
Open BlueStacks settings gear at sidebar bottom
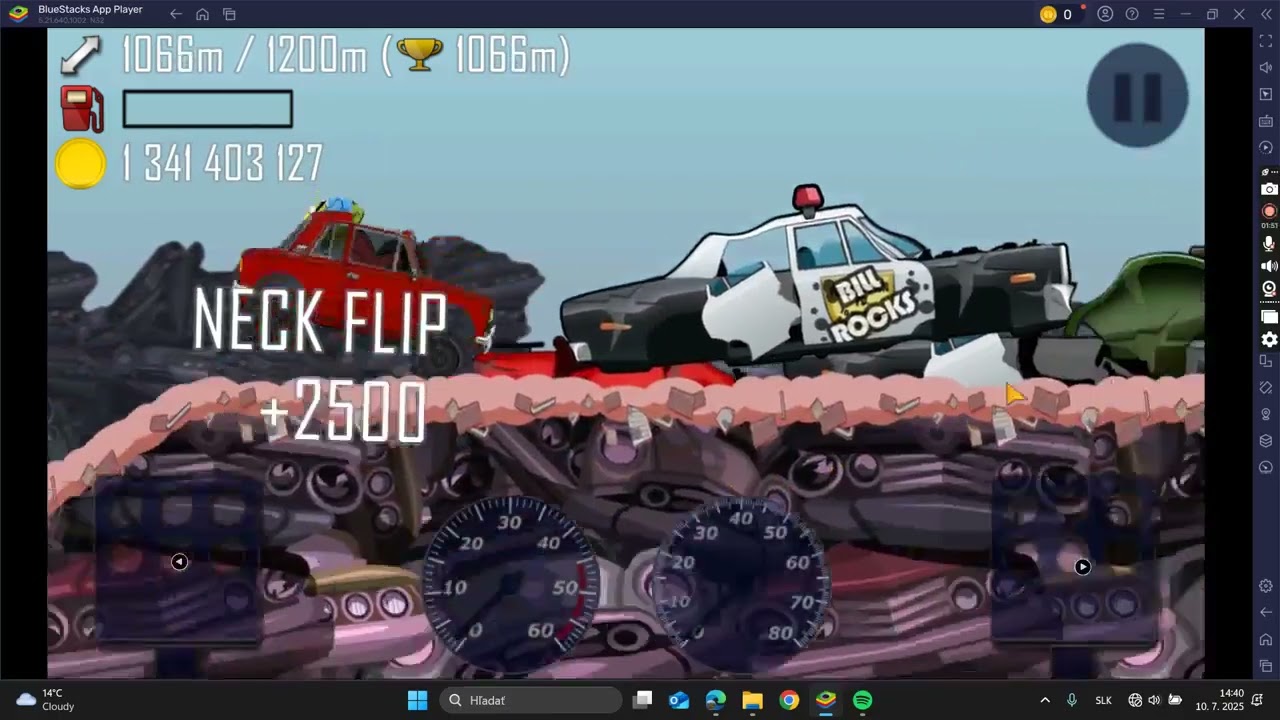tap(1266, 586)
